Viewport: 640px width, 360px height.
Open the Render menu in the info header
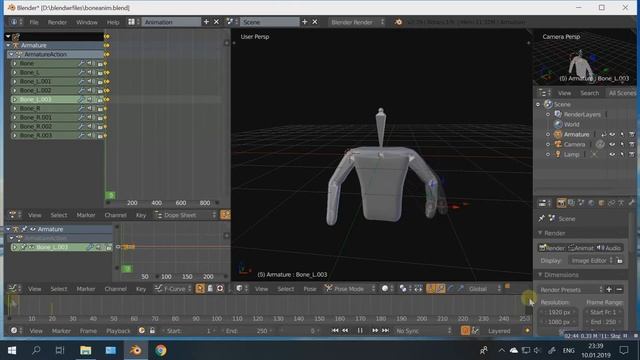point(57,22)
